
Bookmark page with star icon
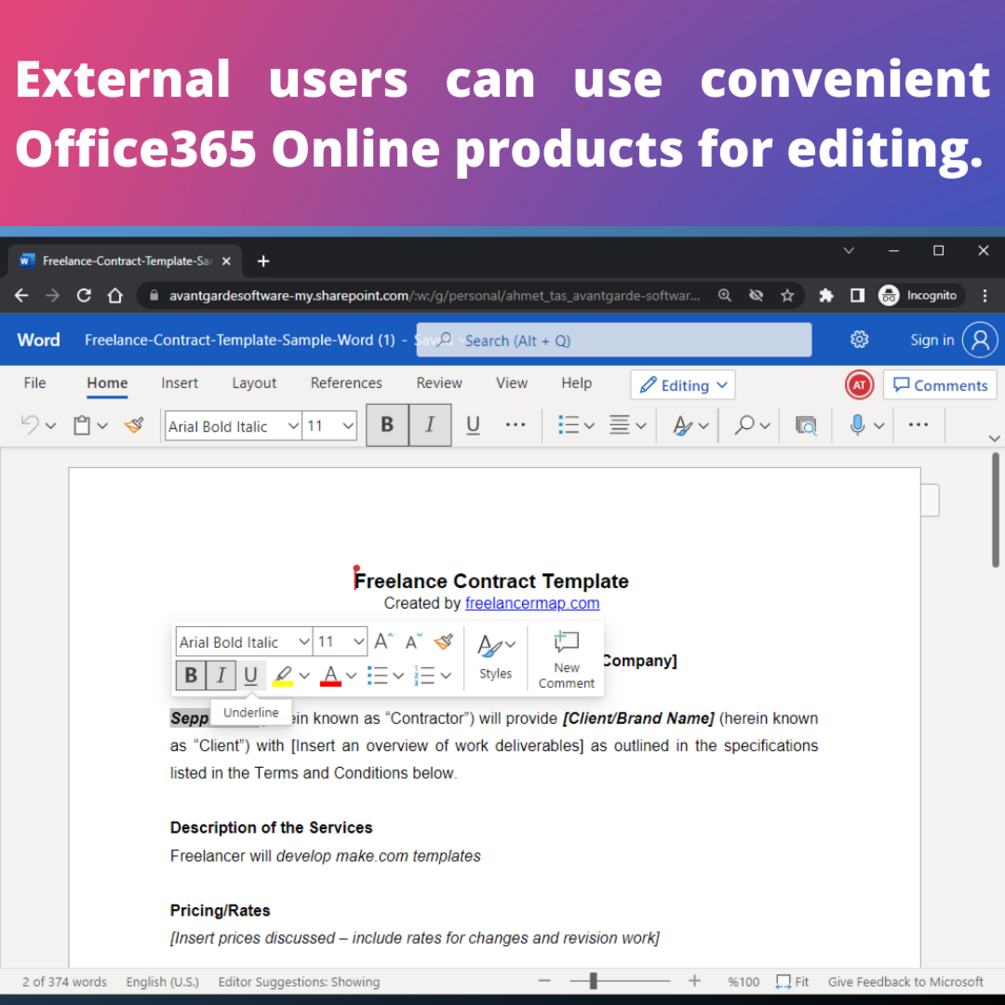(x=787, y=295)
